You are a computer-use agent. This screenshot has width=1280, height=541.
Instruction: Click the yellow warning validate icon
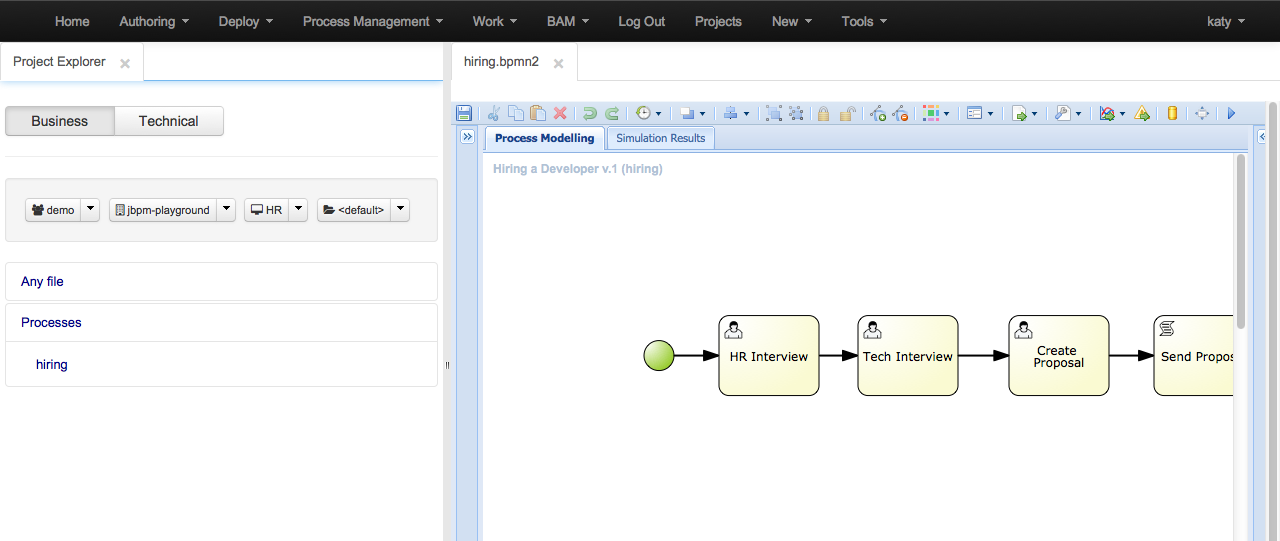[1142, 114]
